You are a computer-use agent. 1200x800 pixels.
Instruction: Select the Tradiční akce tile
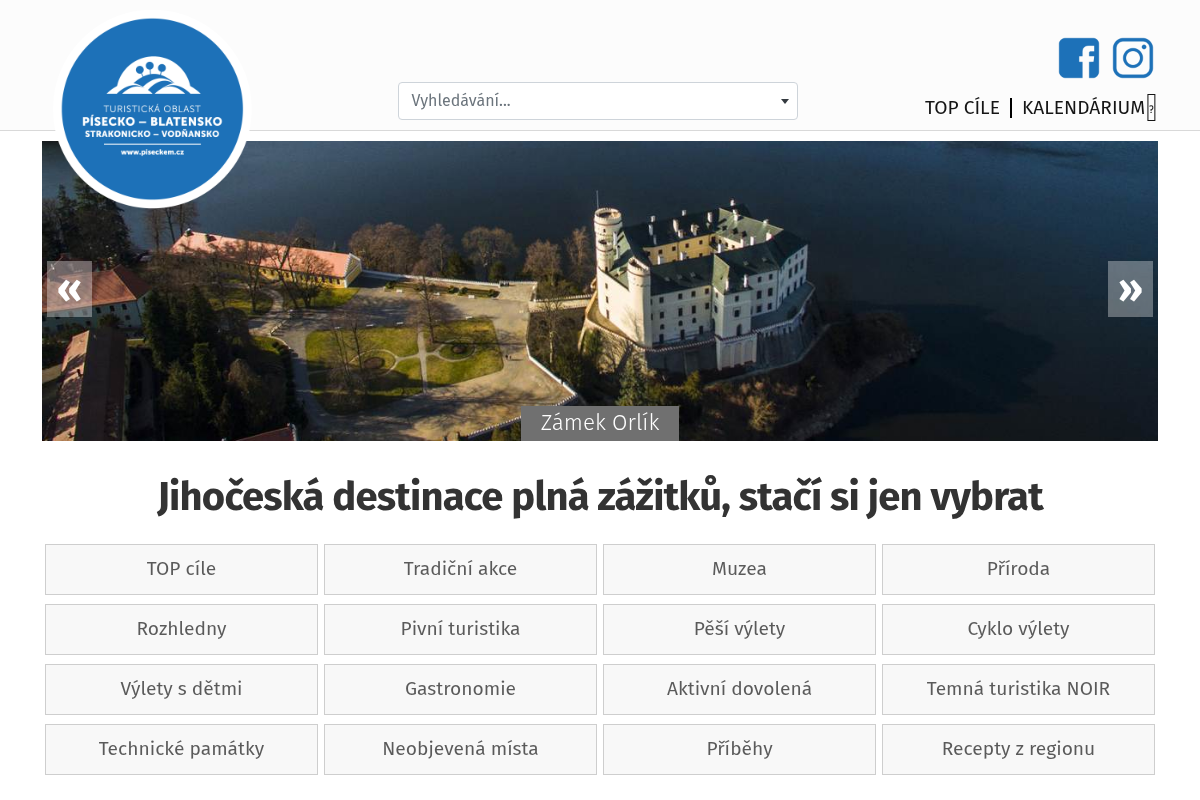pos(460,569)
